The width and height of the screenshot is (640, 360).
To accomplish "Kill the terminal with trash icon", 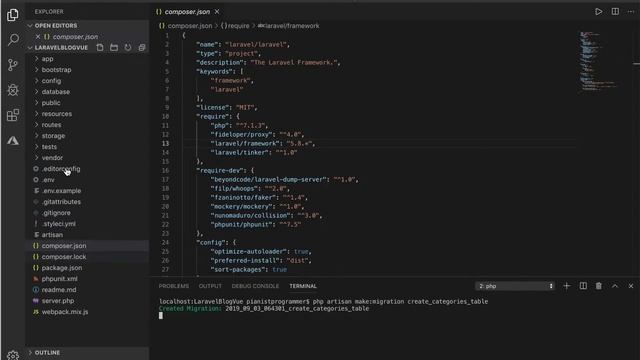I will pyautogui.click(x=598, y=286).
